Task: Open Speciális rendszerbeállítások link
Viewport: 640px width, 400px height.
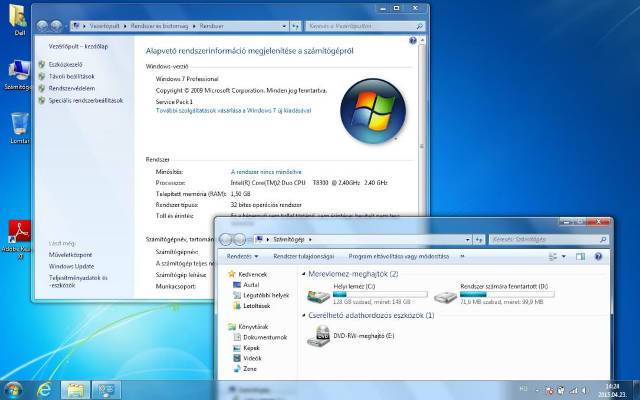Action: coord(86,100)
